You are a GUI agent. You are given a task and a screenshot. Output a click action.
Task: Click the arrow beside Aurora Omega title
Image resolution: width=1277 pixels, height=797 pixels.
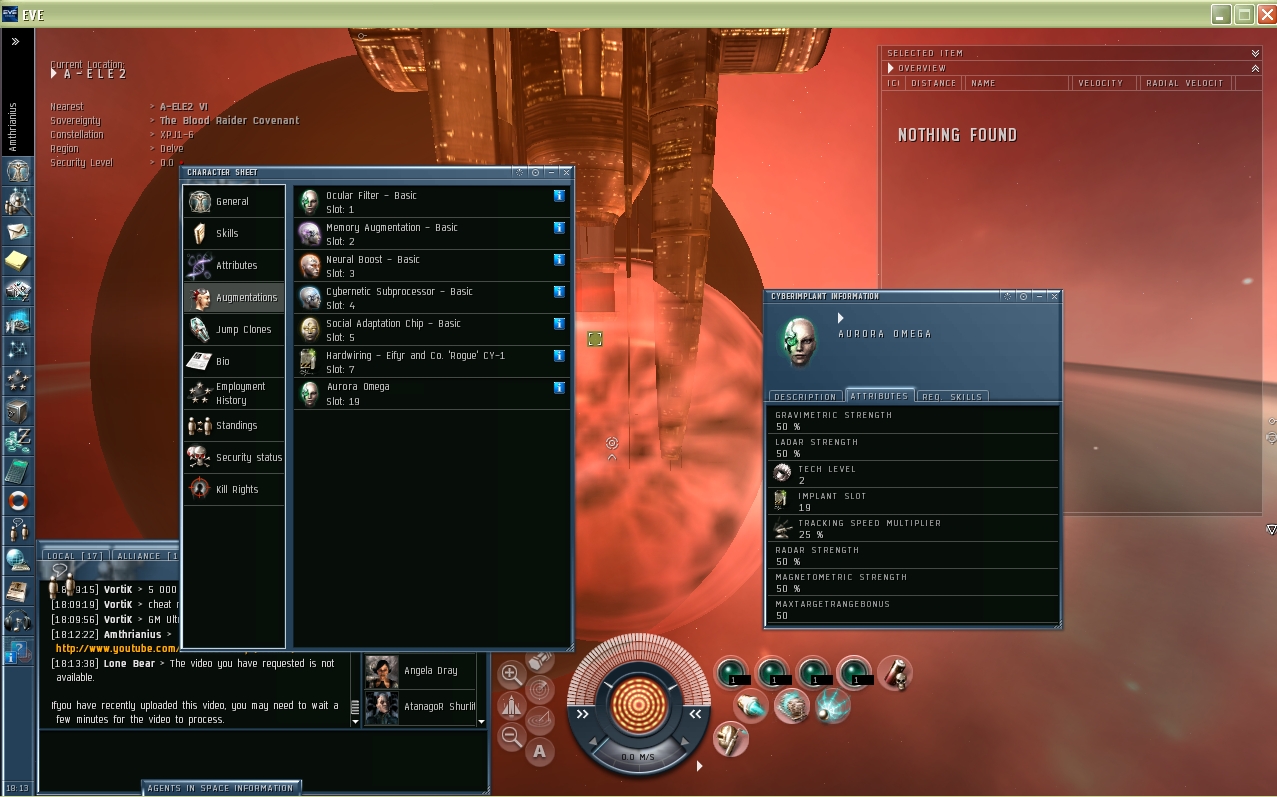(x=841, y=318)
